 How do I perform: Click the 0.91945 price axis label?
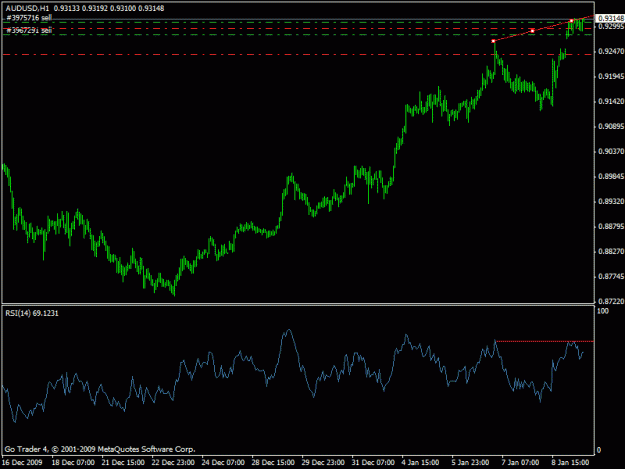coord(611,77)
